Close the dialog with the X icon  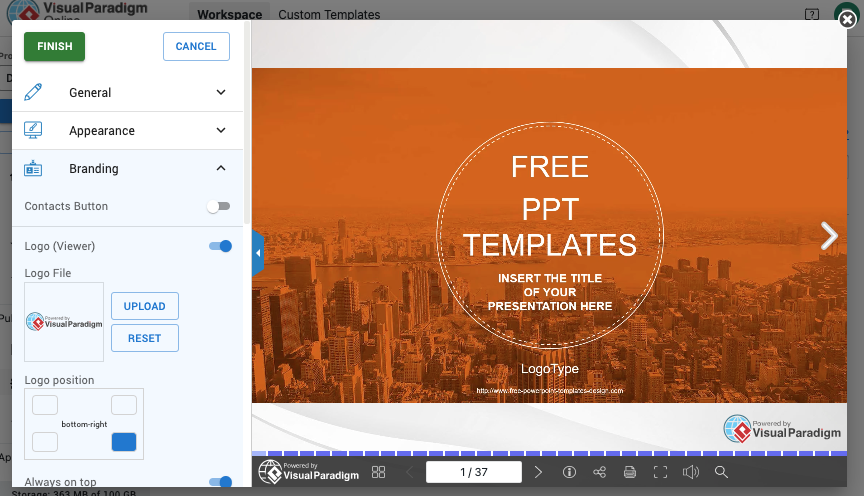click(x=847, y=20)
